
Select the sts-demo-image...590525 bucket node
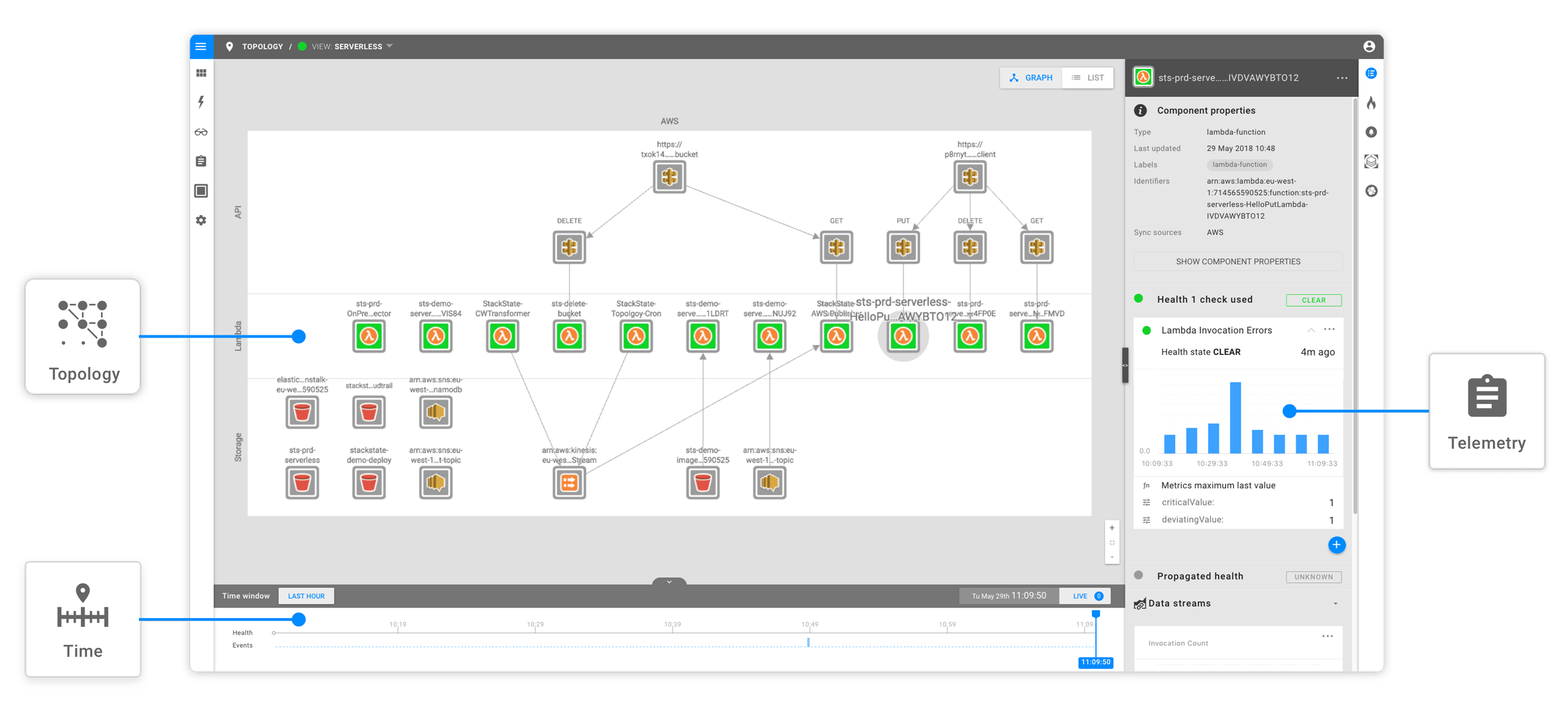703,483
